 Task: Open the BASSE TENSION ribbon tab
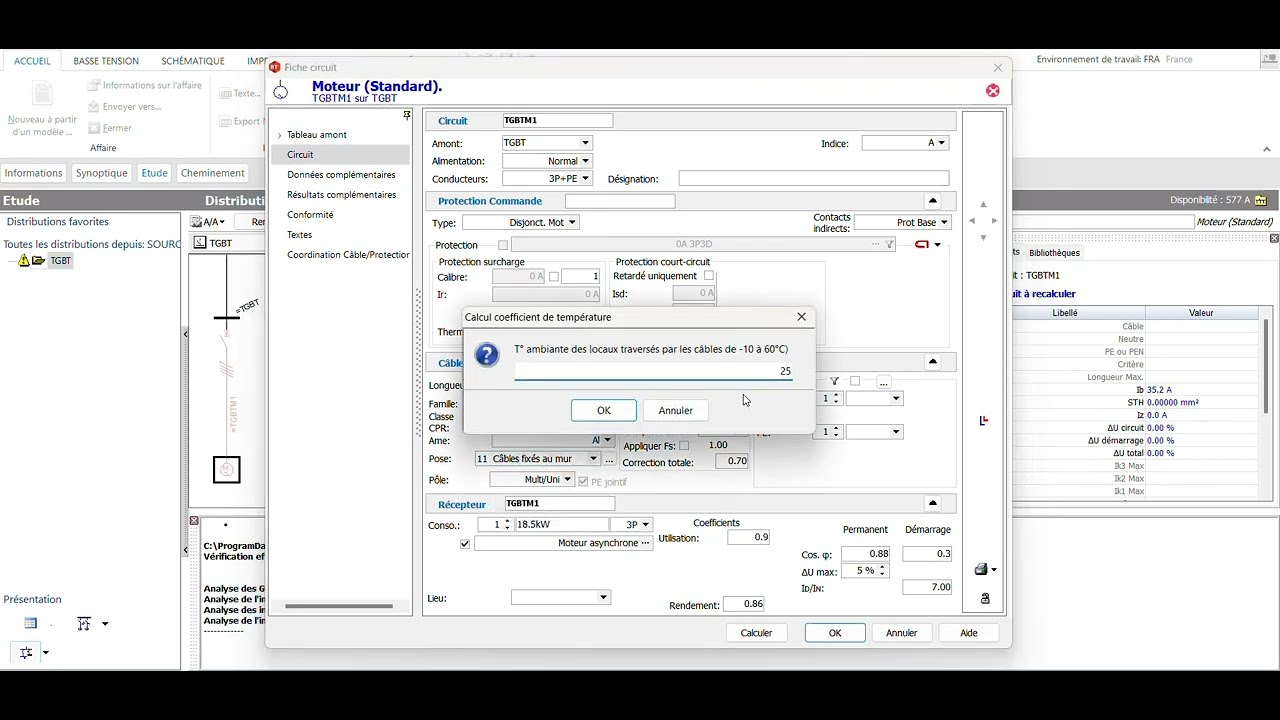(106, 61)
